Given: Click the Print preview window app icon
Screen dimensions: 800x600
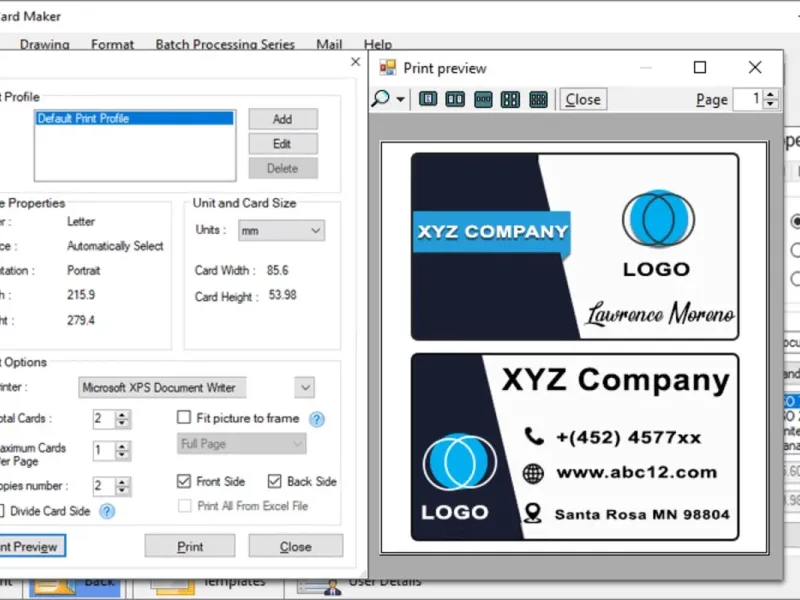Looking at the screenshot, I should tap(388, 67).
